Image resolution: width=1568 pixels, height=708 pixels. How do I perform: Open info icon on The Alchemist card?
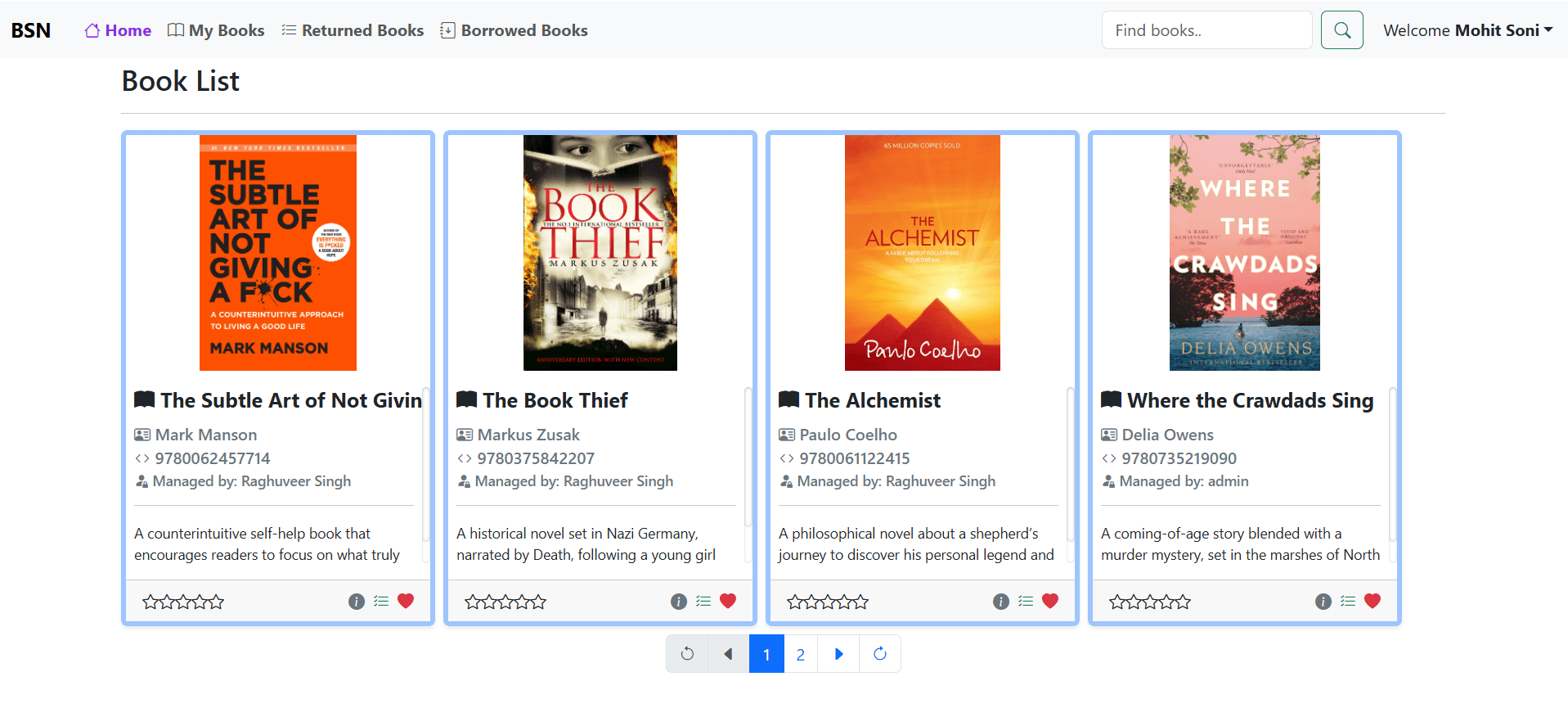(1001, 602)
